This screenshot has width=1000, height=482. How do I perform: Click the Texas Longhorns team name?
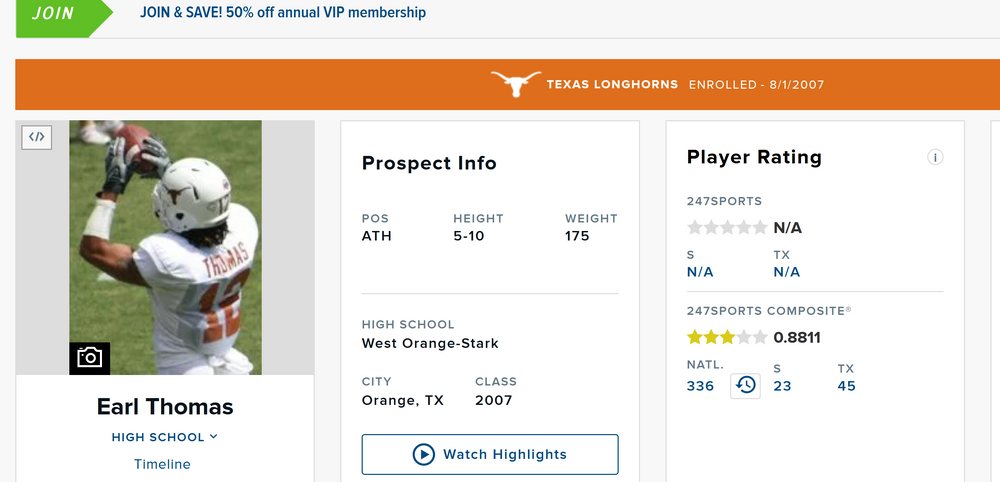612,85
